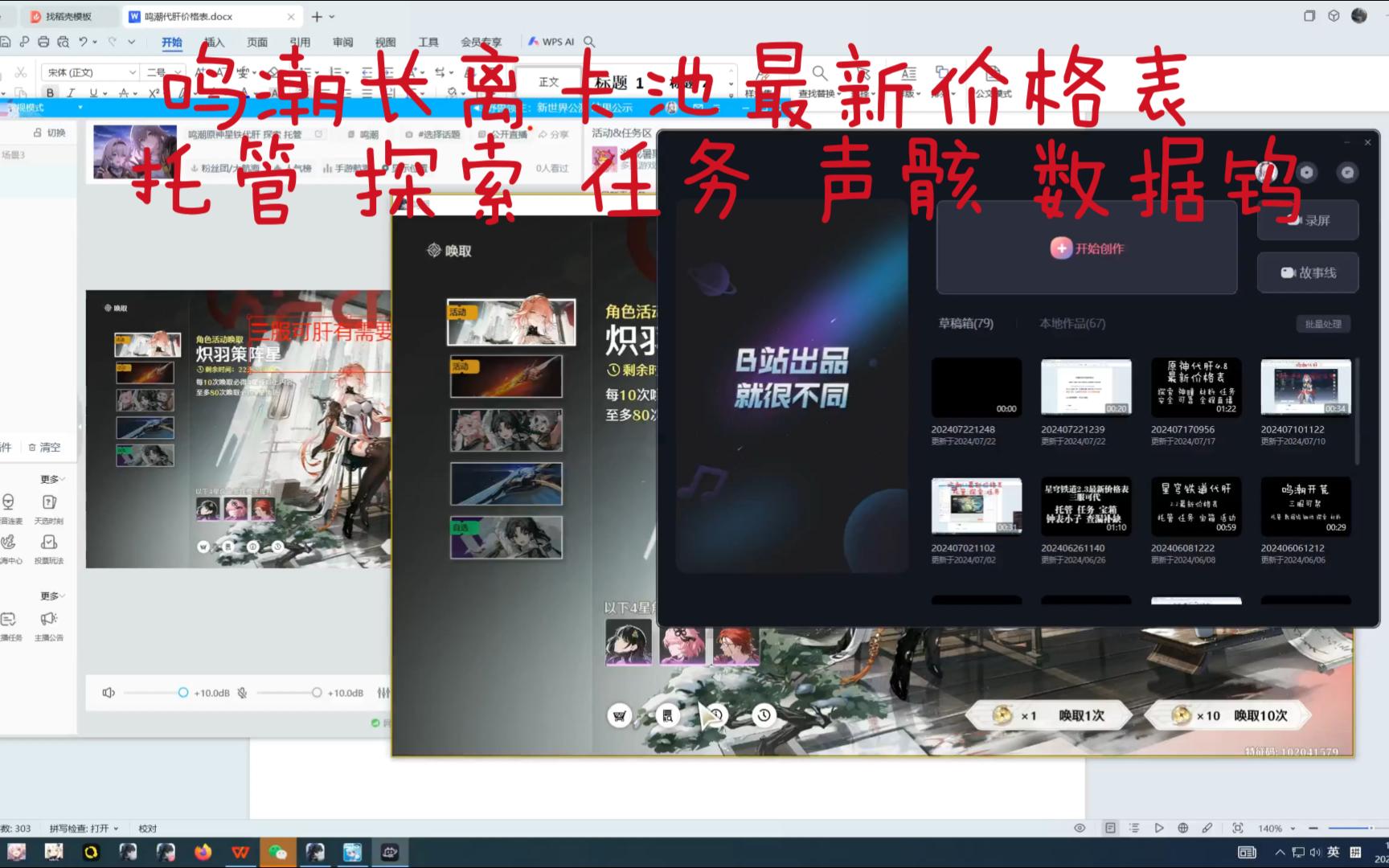Screen dimensions: 1389x868
Task: Click the pen annotation icon in status bar
Action: 1207,828
